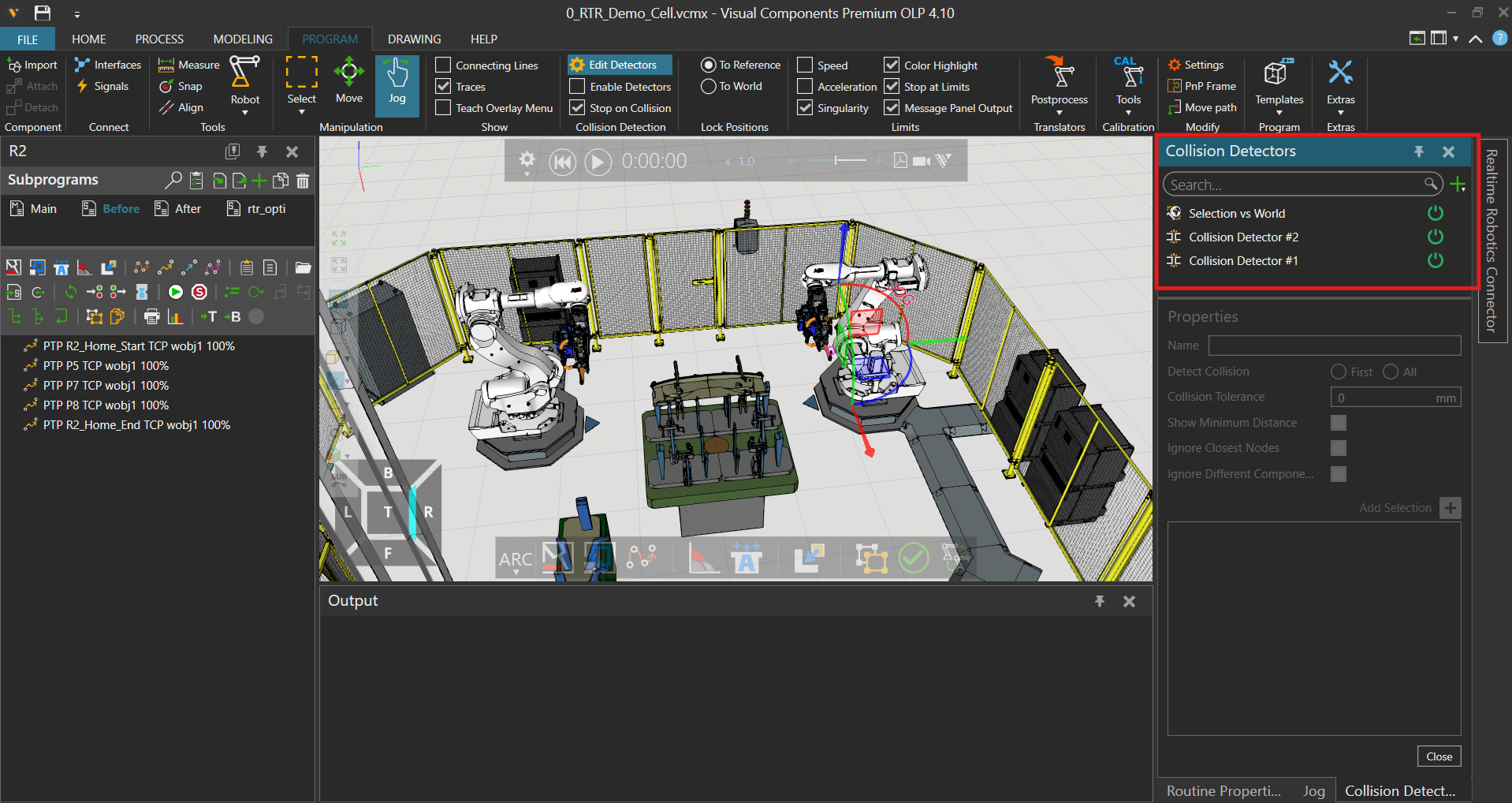Uncheck the Stop on Collision option

click(578, 108)
